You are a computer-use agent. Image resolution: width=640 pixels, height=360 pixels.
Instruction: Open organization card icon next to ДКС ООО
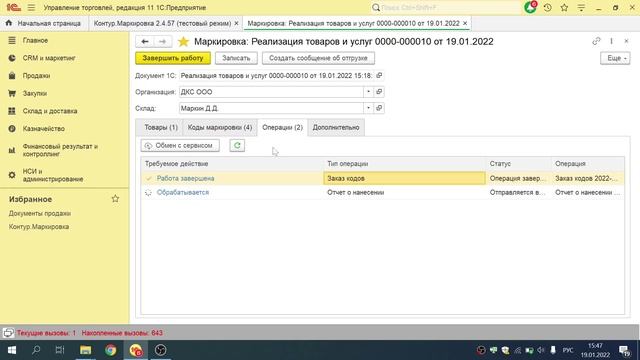(379, 92)
